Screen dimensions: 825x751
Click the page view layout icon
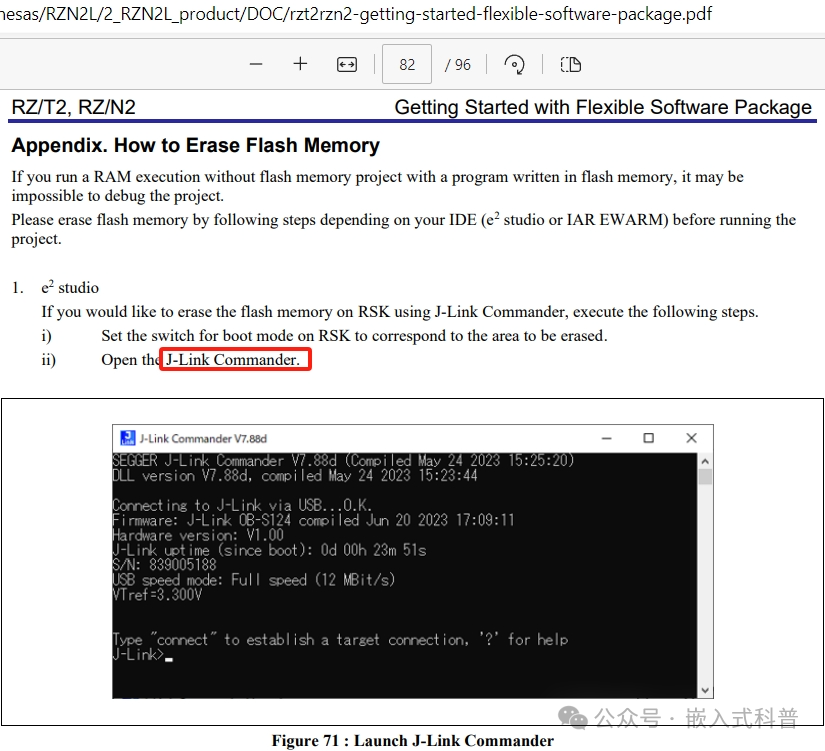coord(571,65)
